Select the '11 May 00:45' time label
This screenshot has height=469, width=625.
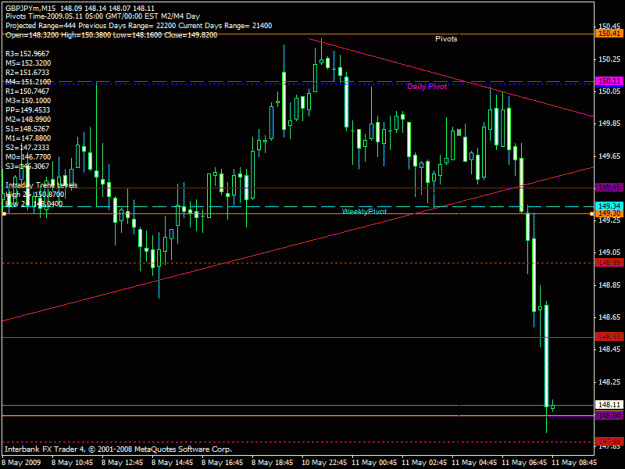(374, 462)
